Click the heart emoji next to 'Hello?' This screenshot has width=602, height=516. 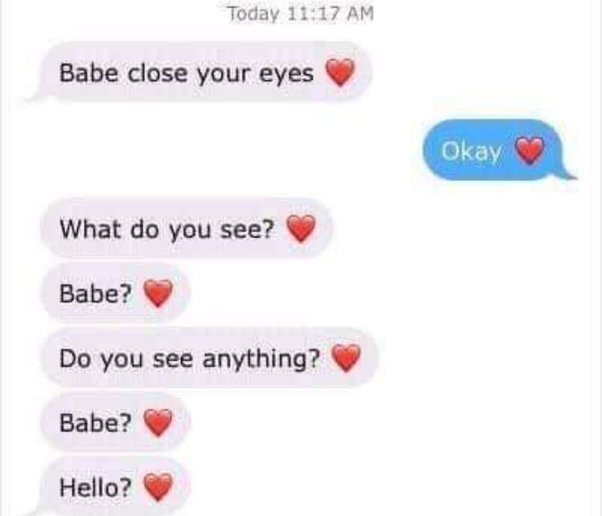(158, 487)
